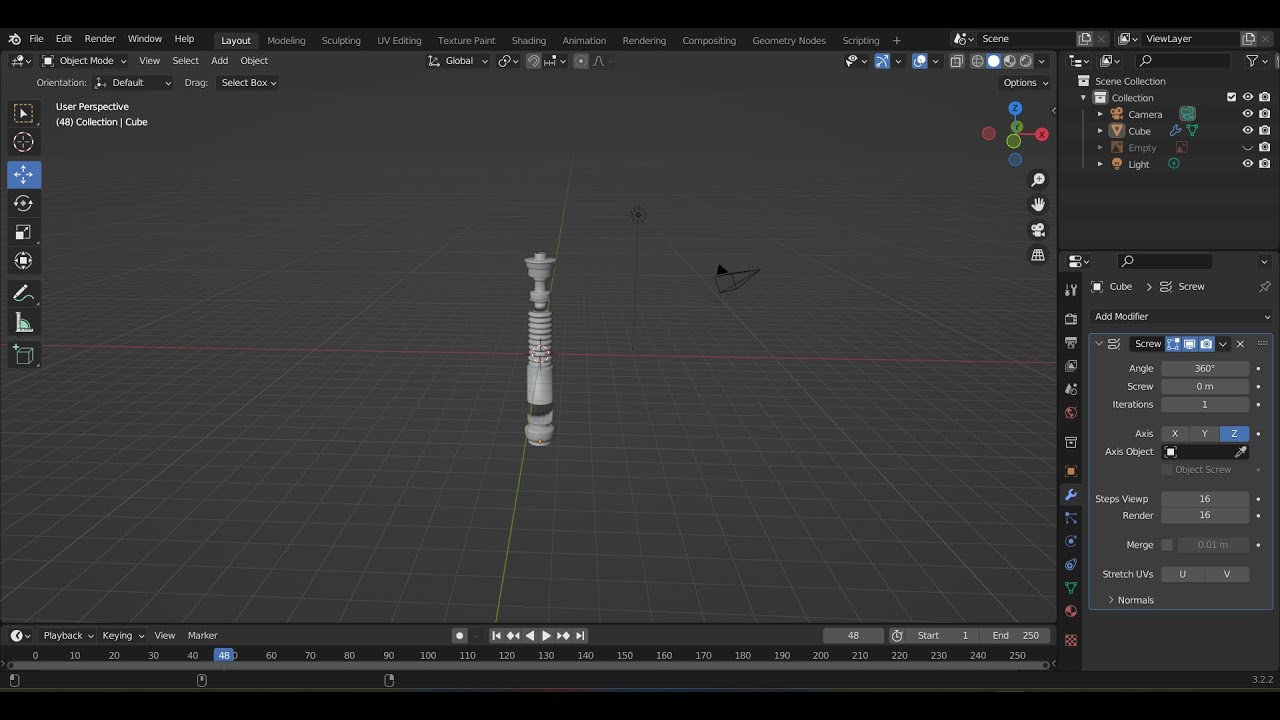Open the File menu
Image resolution: width=1280 pixels, height=720 pixels.
point(36,39)
